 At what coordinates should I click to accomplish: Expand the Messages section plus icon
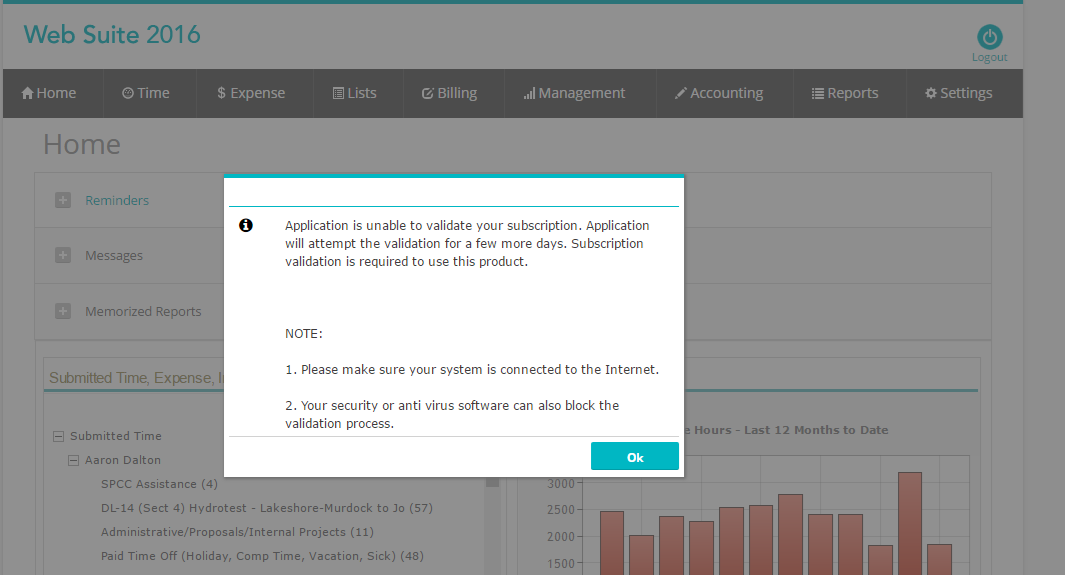[x=63, y=255]
